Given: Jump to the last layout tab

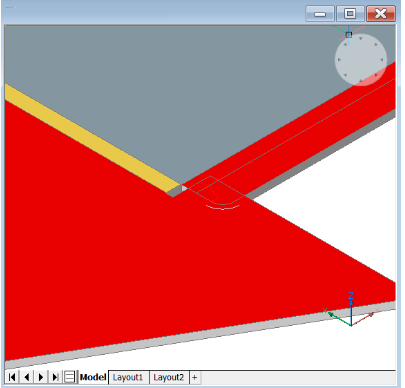Looking at the screenshot, I should click(x=55, y=377).
